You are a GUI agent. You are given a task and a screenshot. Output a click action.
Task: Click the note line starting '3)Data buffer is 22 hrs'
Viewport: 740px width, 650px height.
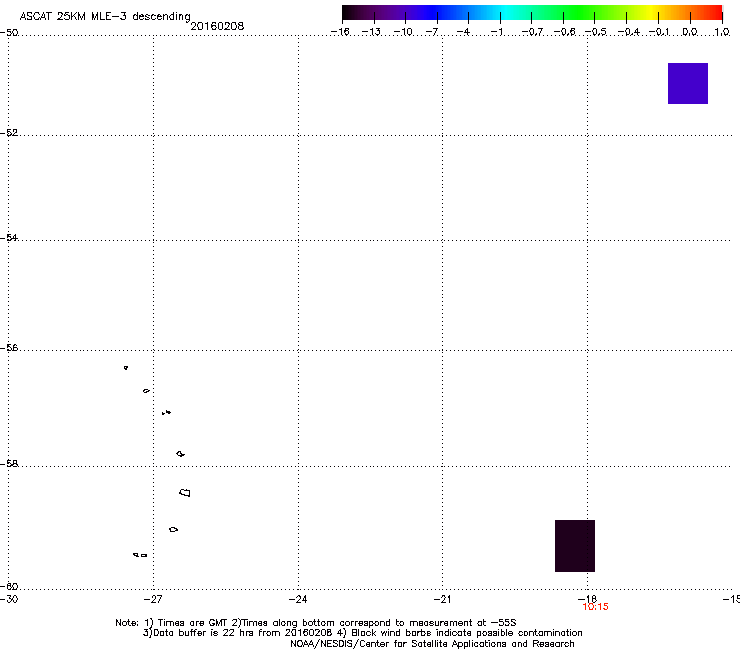point(362,633)
